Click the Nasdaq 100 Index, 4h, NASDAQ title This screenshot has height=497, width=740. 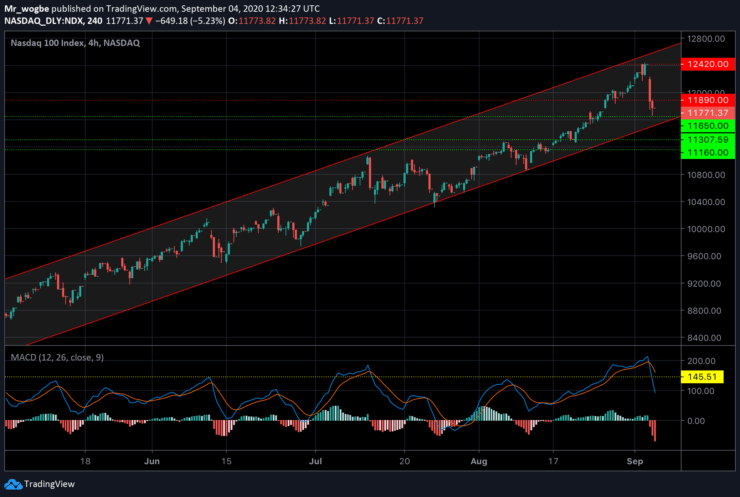[x=75, y=43]
